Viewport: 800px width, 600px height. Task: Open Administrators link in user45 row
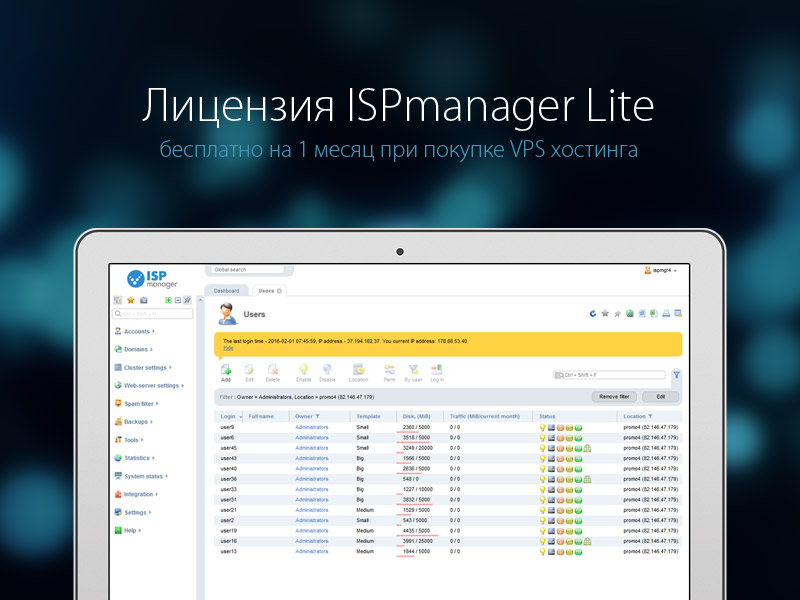point(312,448)
